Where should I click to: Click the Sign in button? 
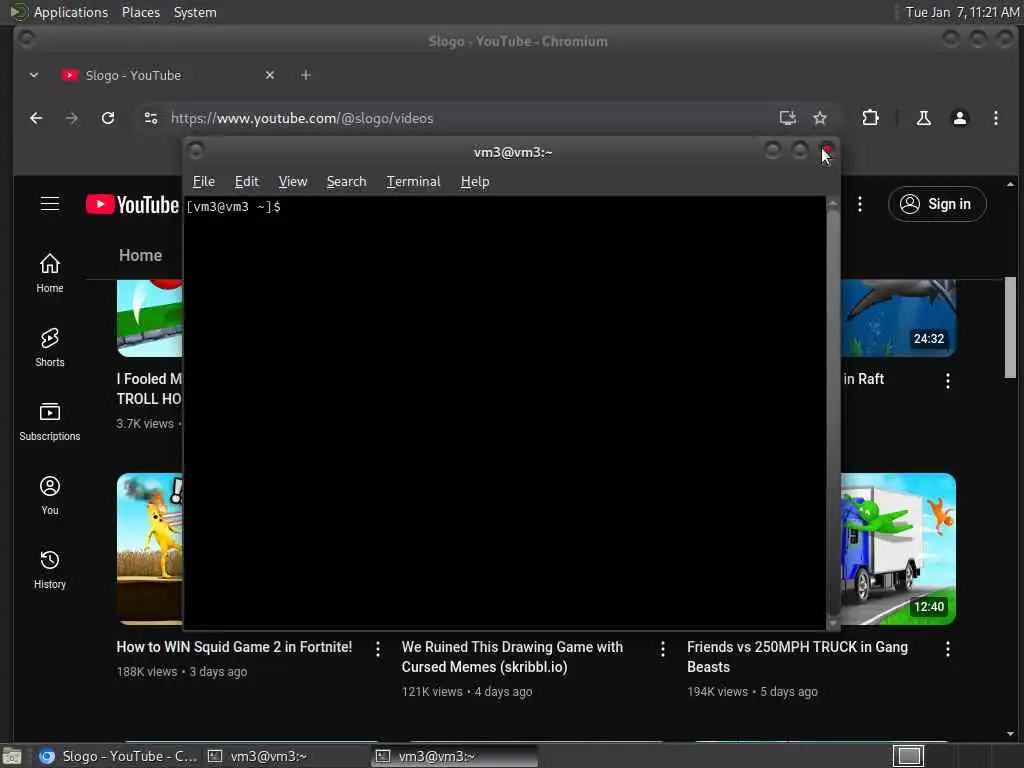pyautogui.click(x=937, y=204)
